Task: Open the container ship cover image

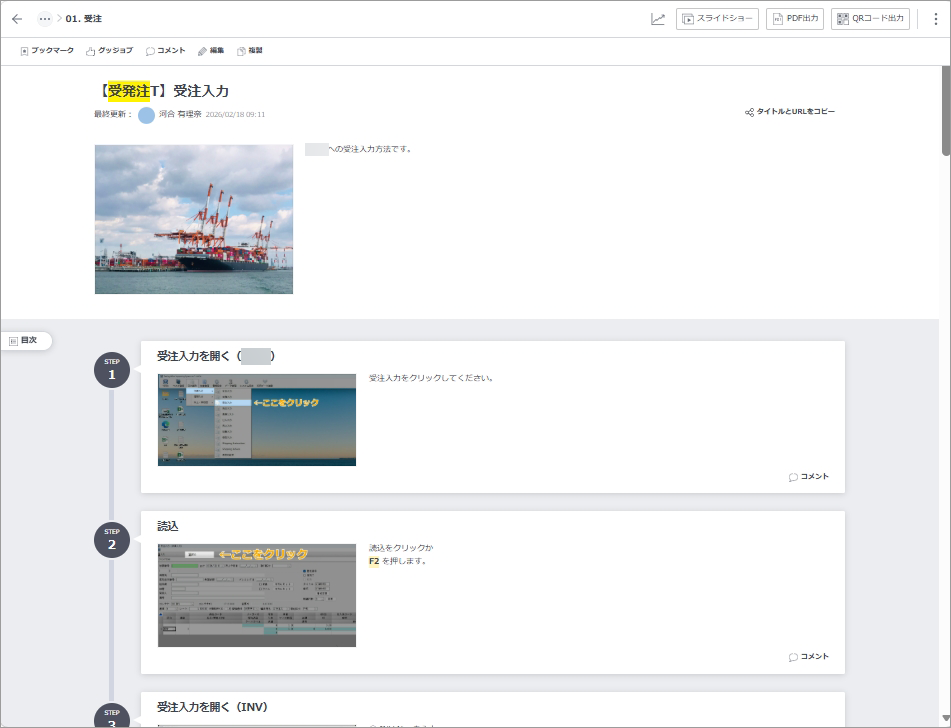Action: pos(194,219)
